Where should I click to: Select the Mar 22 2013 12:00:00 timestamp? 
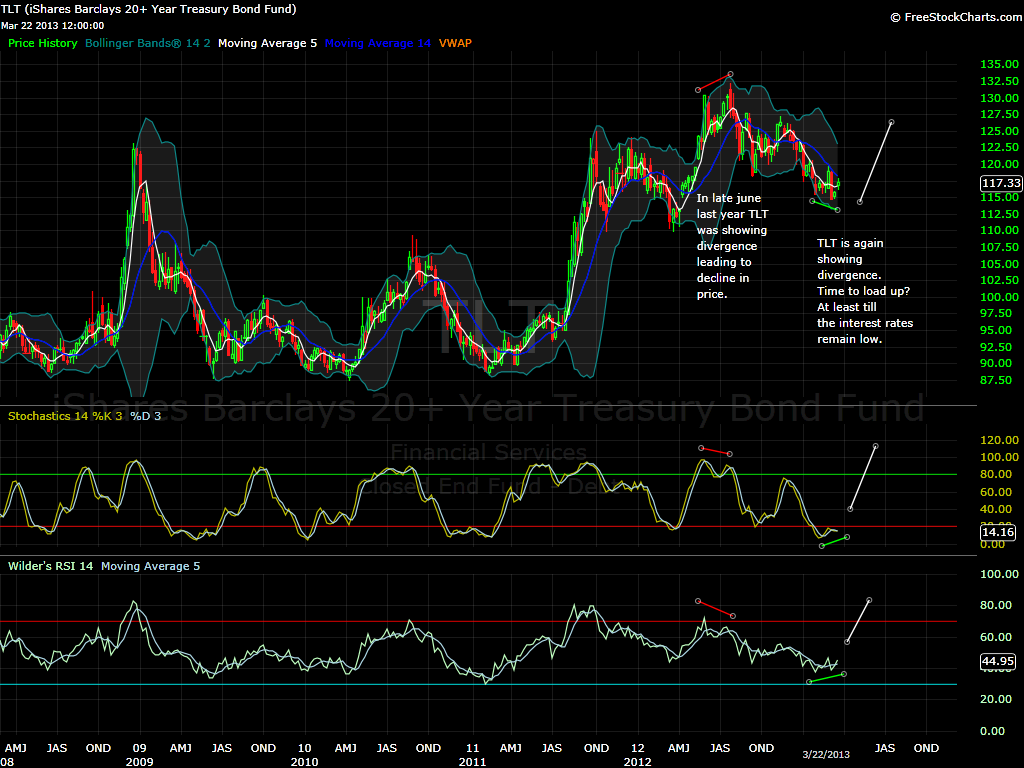(x=52, y=25)
